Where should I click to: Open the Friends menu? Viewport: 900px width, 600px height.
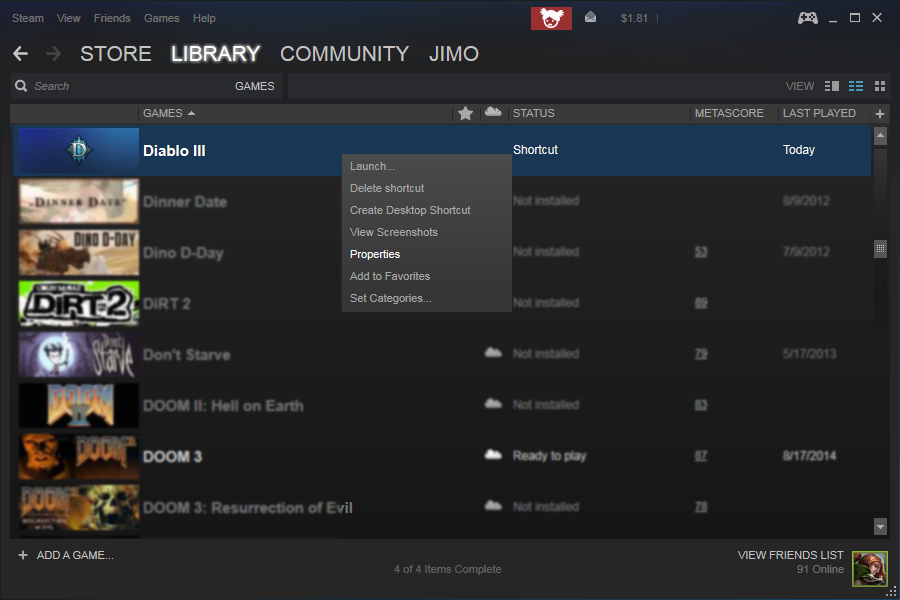coord(112,18)
